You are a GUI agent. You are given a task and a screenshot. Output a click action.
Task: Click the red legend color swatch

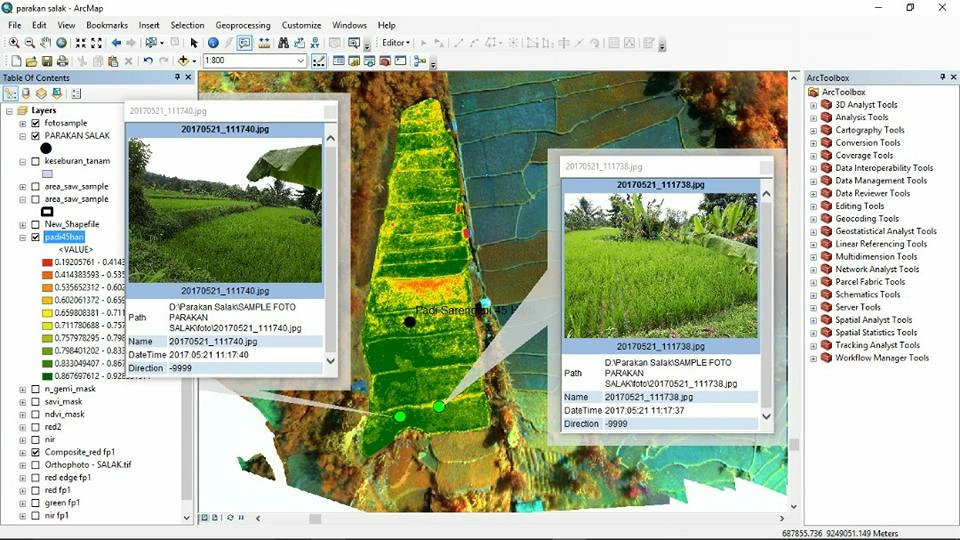pyautogui.click(x=47, y=262)
